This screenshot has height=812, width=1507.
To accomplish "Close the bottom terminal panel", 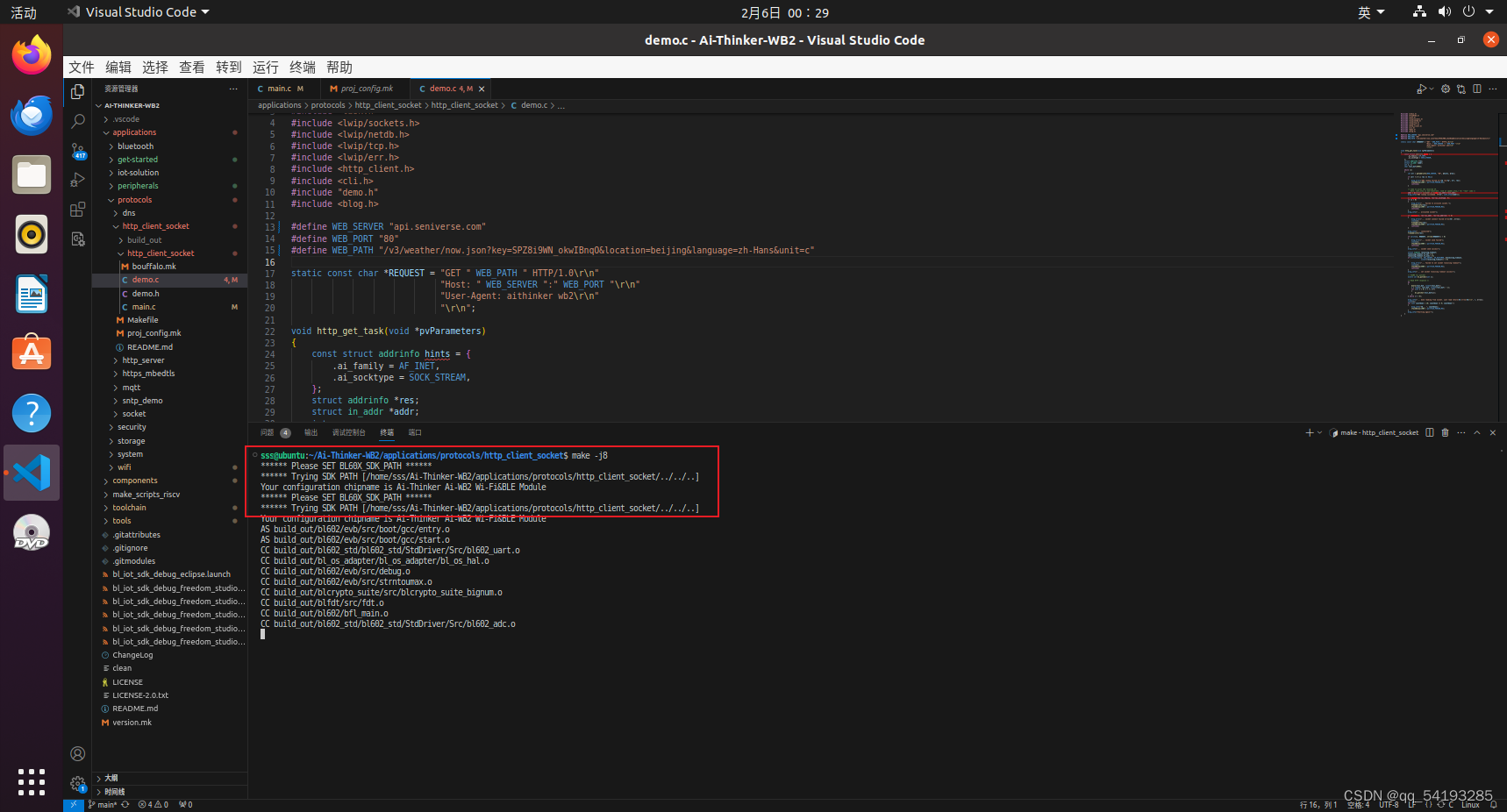I will coord(1493,432).
